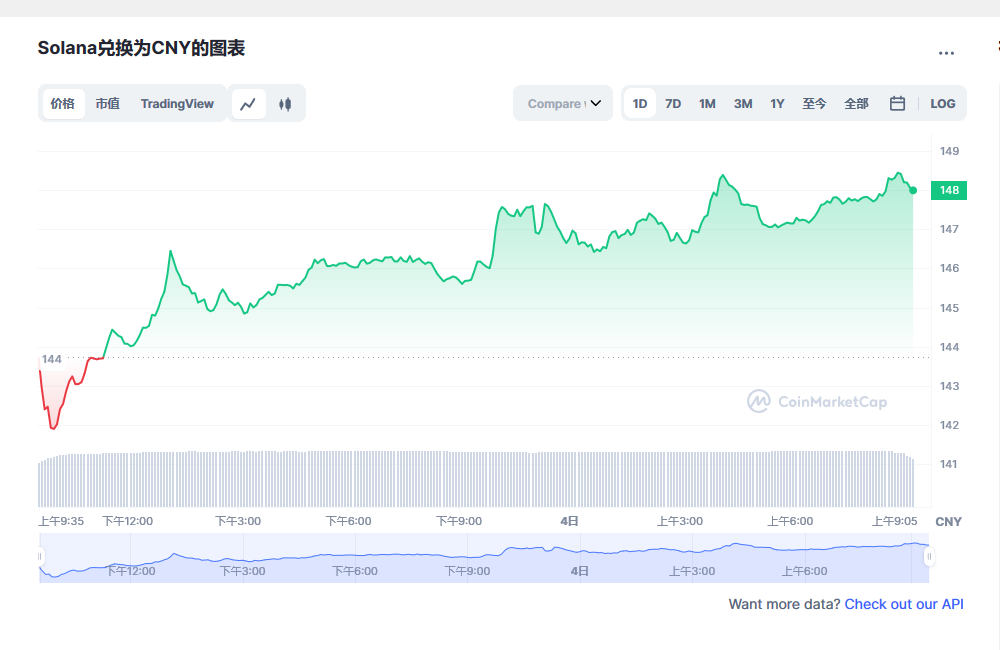The image size is (1000, 650).
Task: Select the 1D time range
Action: 640,103
